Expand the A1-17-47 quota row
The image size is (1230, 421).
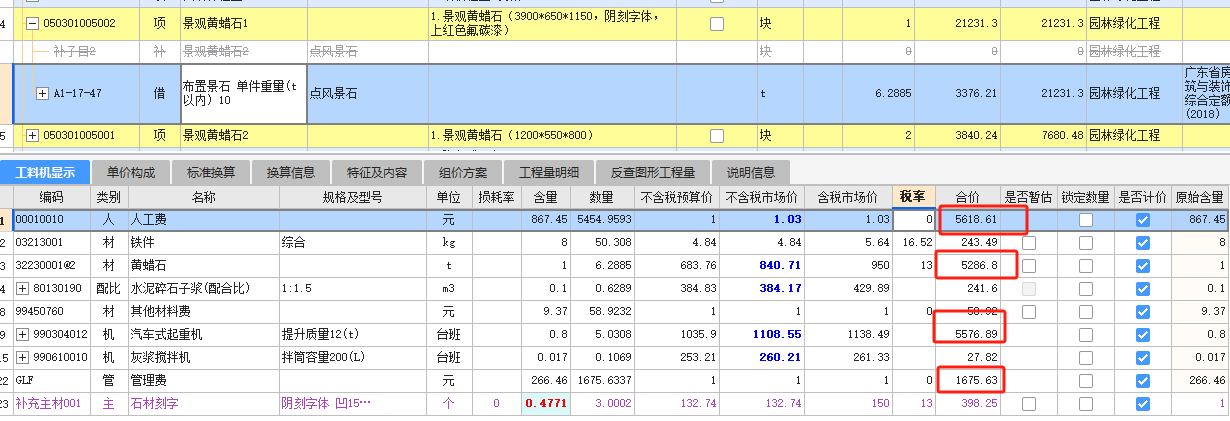42,93
